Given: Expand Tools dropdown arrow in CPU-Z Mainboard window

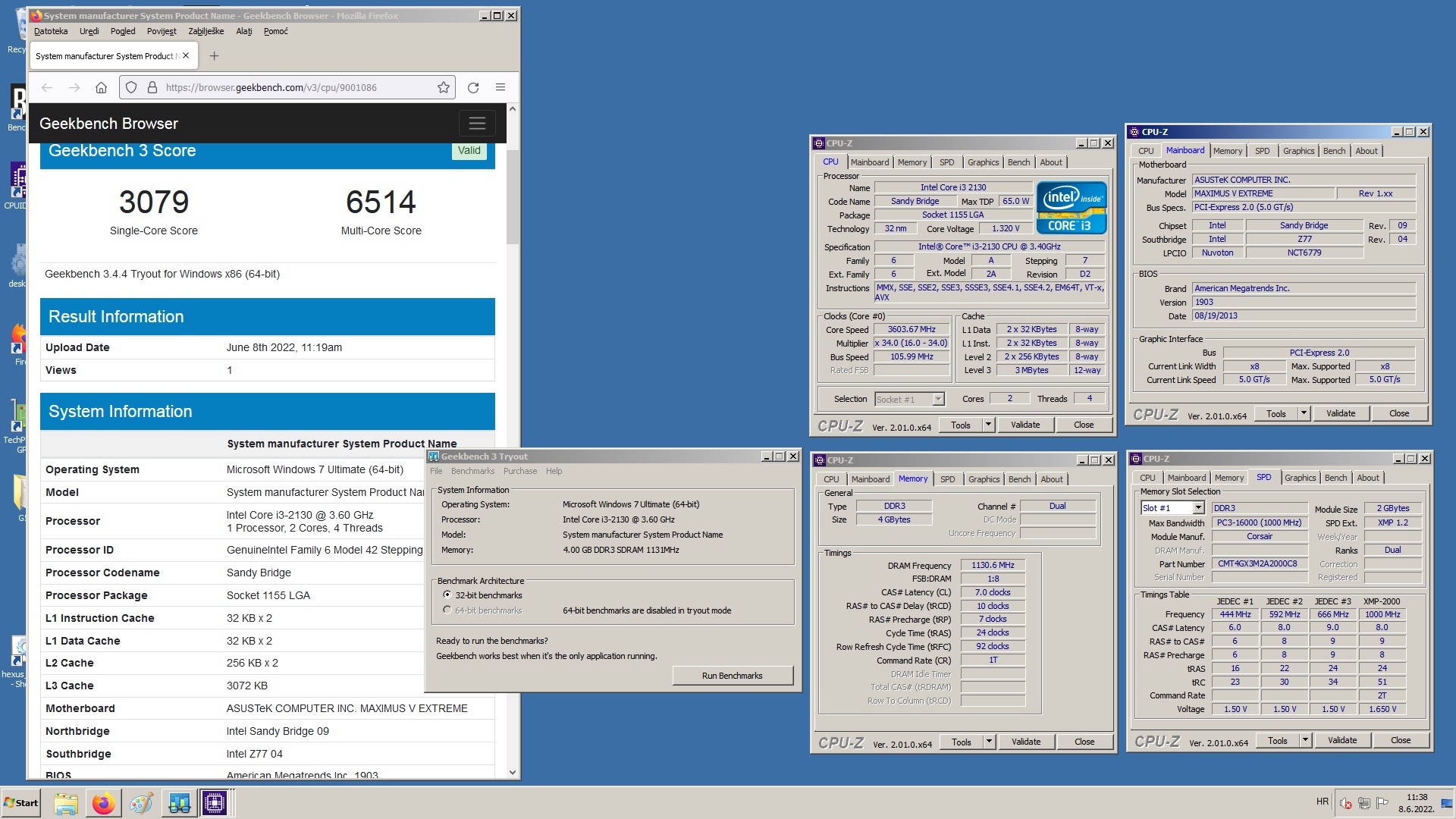Looking at the screenshot, I should (x=1304, y=414).
